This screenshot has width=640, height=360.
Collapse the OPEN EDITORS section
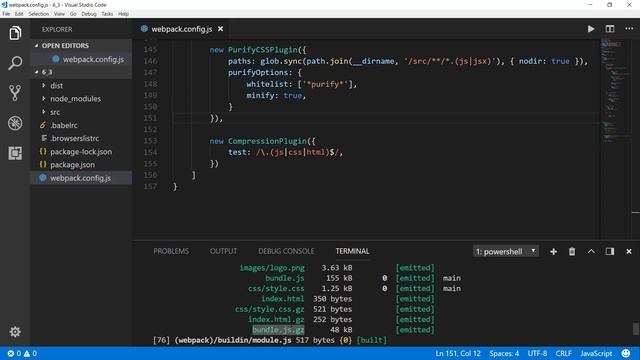tap(81, 46)
